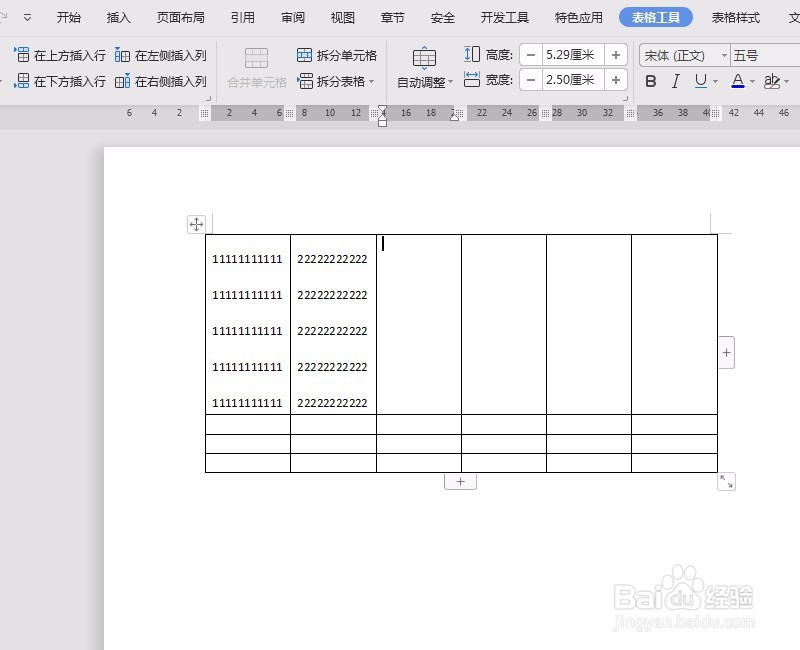This screenshot has height=650, width=800.
Task: Toggle bold formatting with B
Action: [x=651, y=81]
